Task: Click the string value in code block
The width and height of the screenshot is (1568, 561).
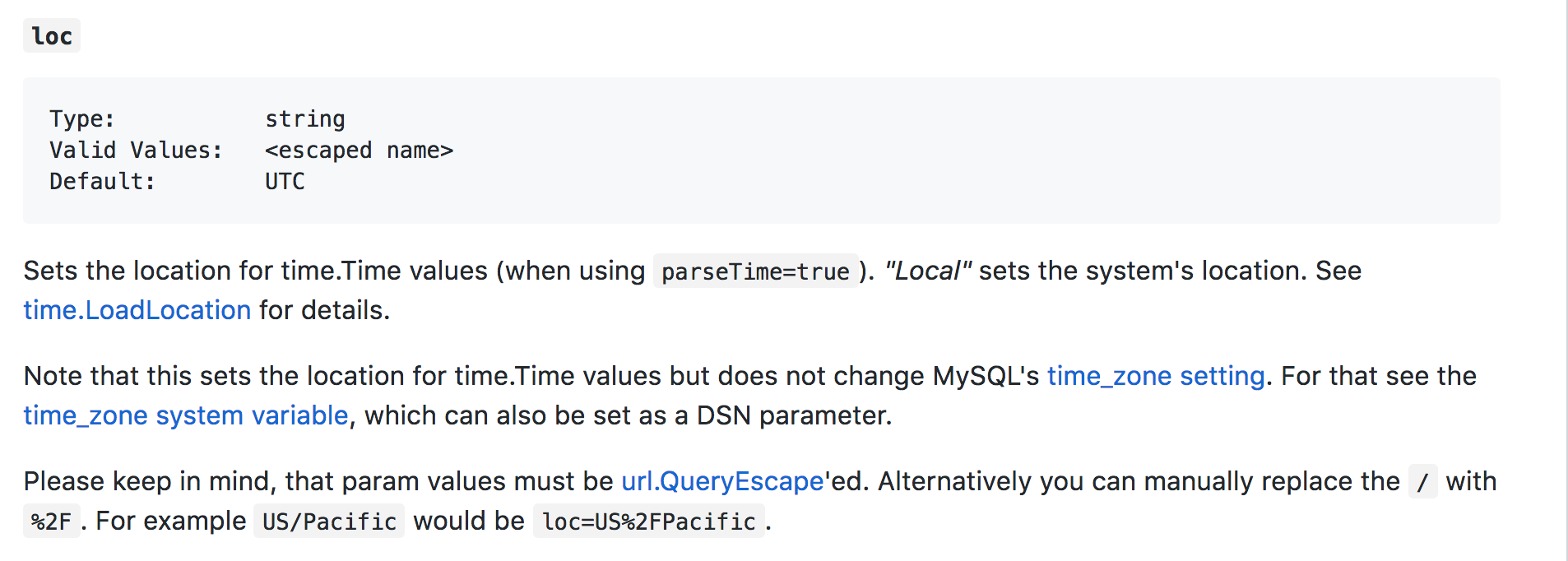Action: click(x=304, y=119)
